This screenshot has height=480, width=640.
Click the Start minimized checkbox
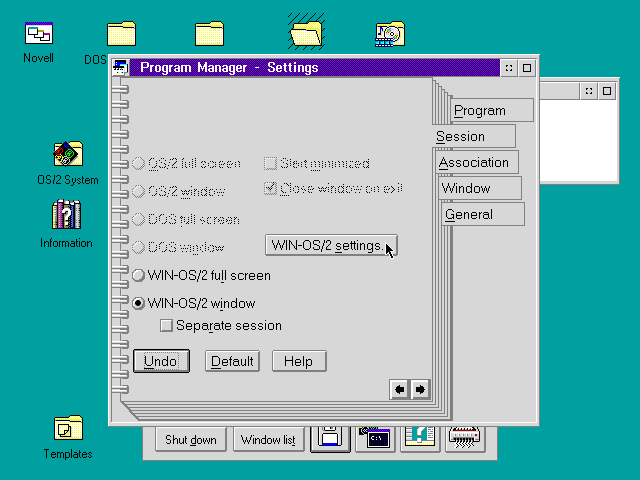270,163
